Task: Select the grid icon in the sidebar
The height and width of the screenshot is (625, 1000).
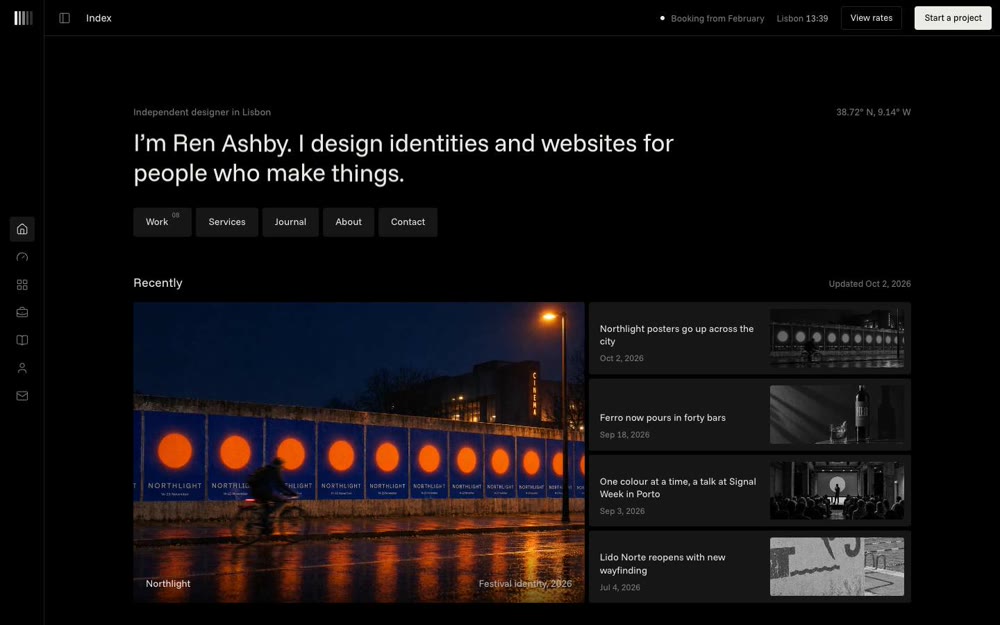Action: coord(22,284)
